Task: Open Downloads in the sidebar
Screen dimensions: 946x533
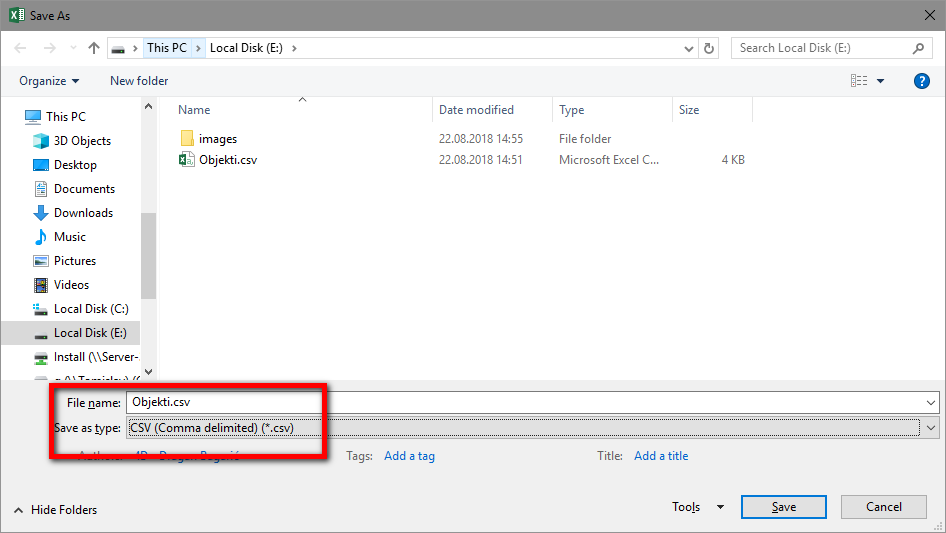Action: (x=83, y=213)
